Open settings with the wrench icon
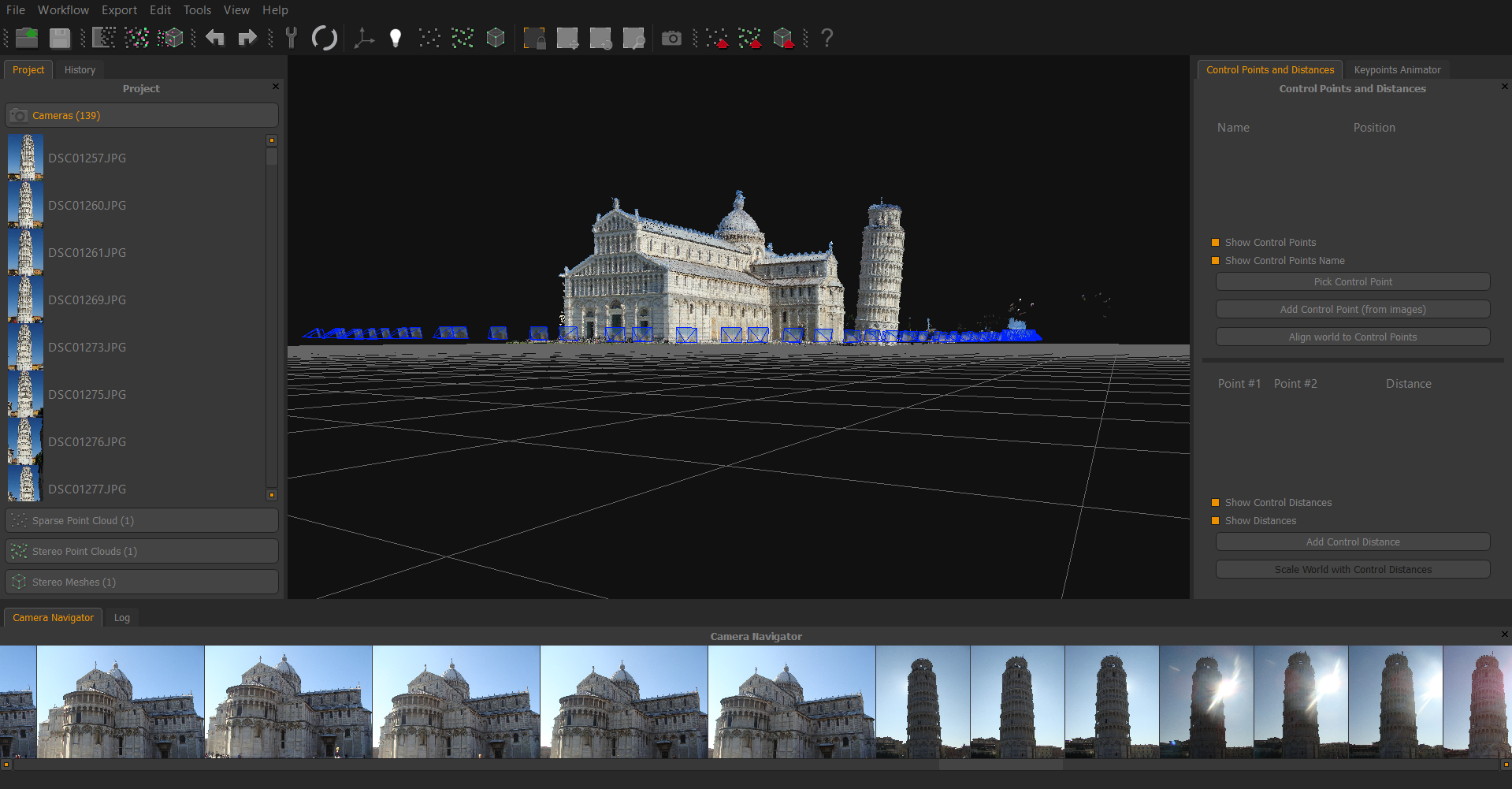Screen dimensions: 1512x789 tap(292, 38)
